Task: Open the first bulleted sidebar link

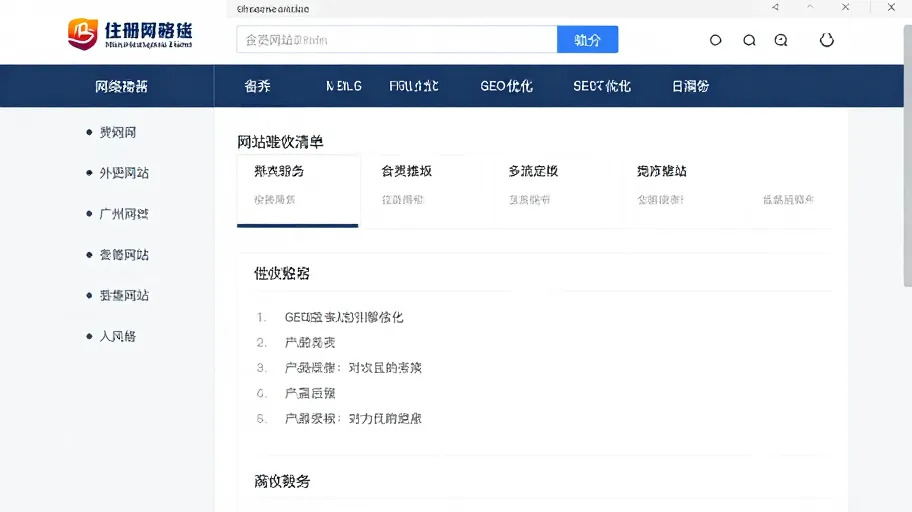Action: (x=117, y=132)
